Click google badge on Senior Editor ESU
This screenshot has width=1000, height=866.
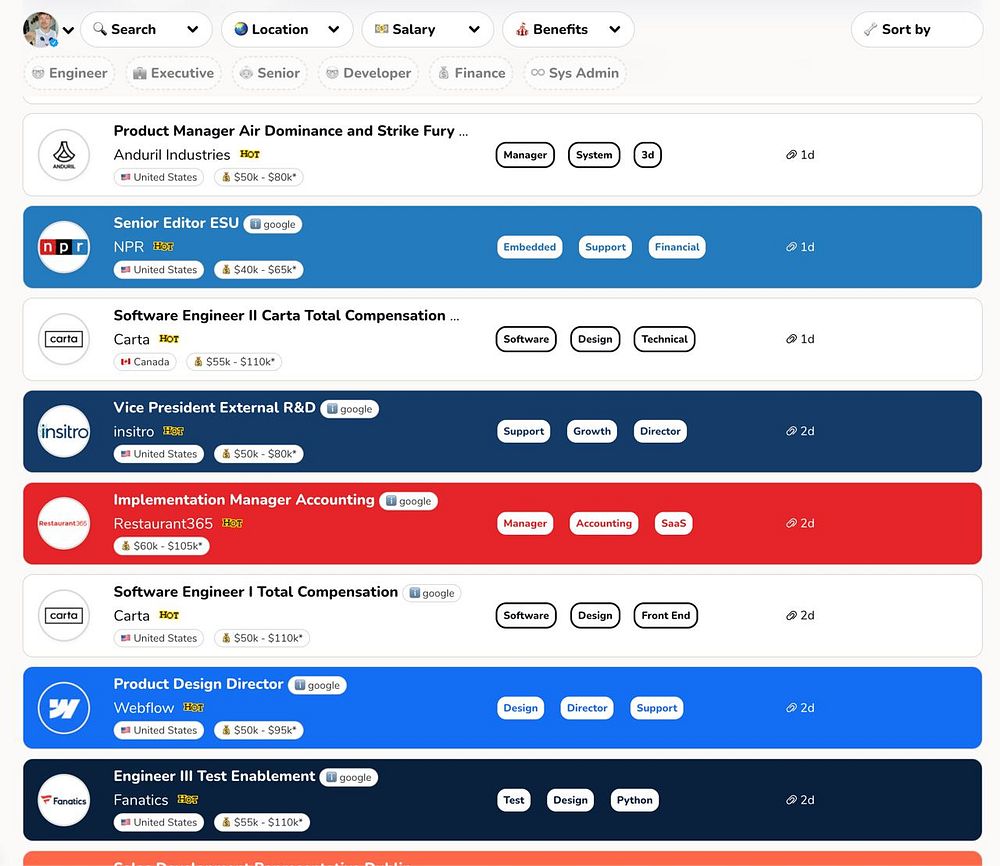pos(273,224)
